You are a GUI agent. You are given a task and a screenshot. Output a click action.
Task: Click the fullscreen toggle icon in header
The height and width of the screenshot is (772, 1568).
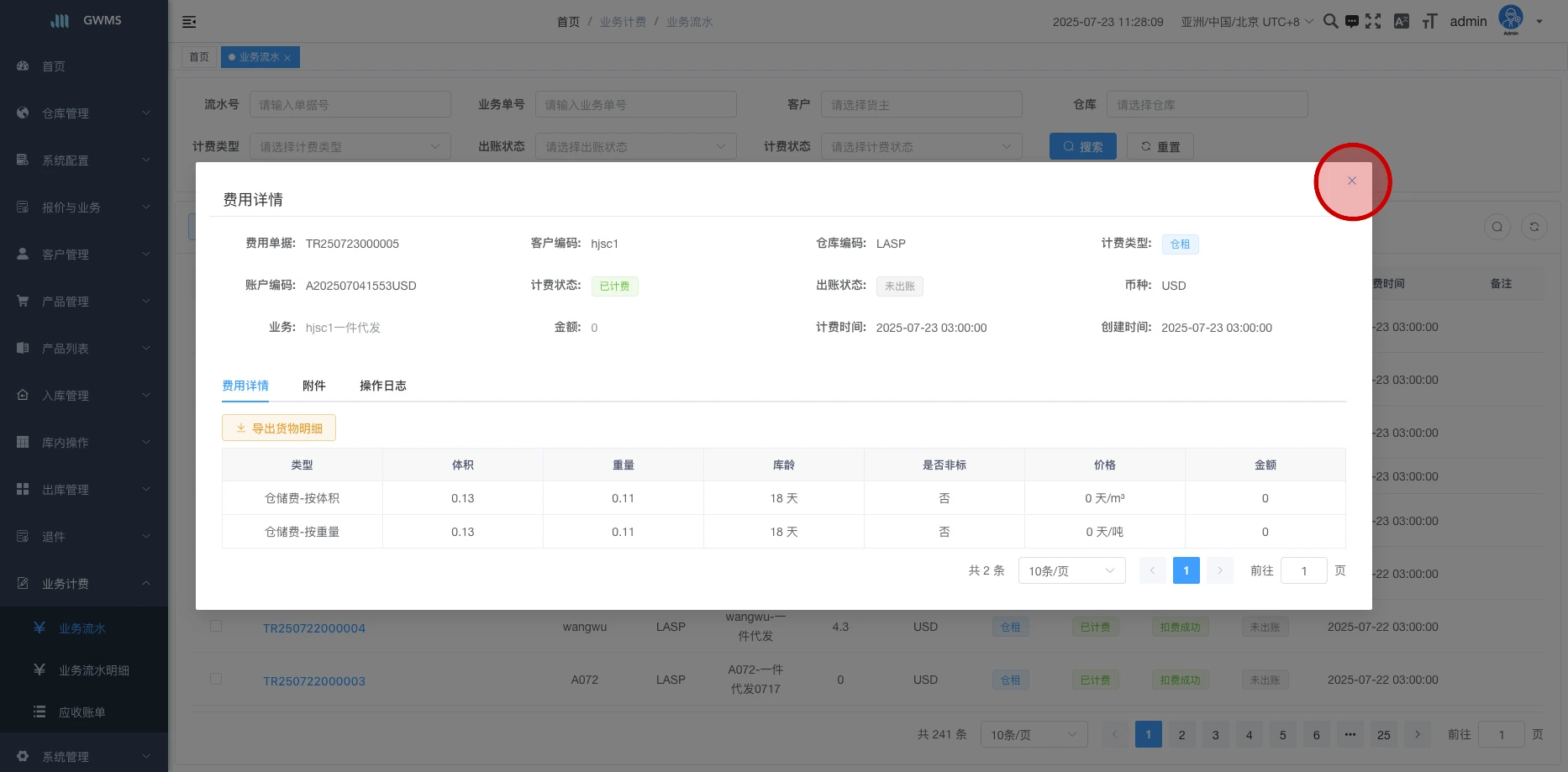1373,22
